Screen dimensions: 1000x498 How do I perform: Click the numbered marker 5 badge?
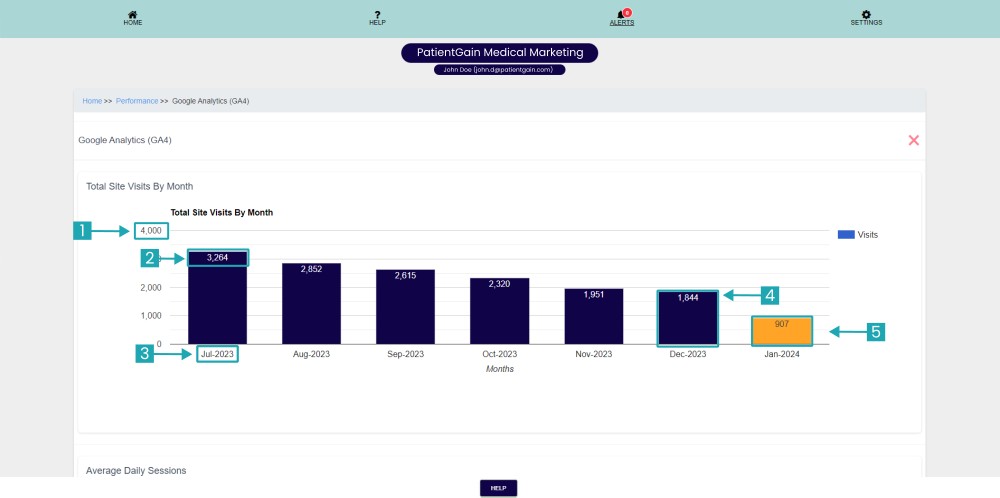tap(876, 332)
